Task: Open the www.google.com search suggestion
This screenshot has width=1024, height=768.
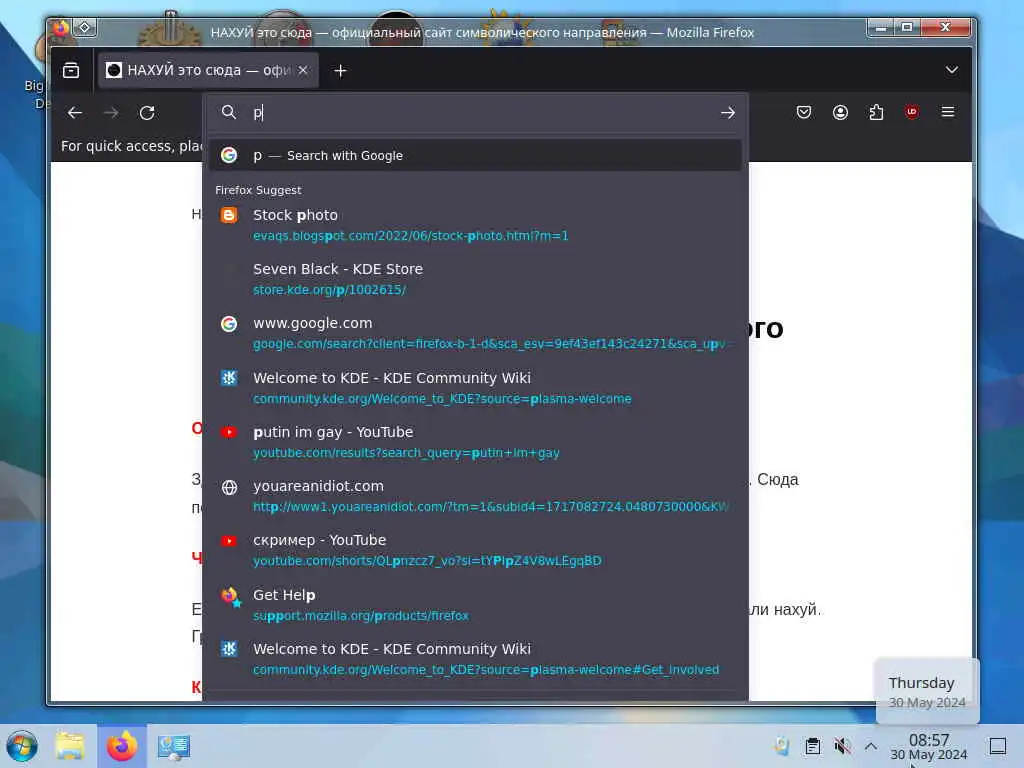Action: pyautogui.click(x=475, y=333)
